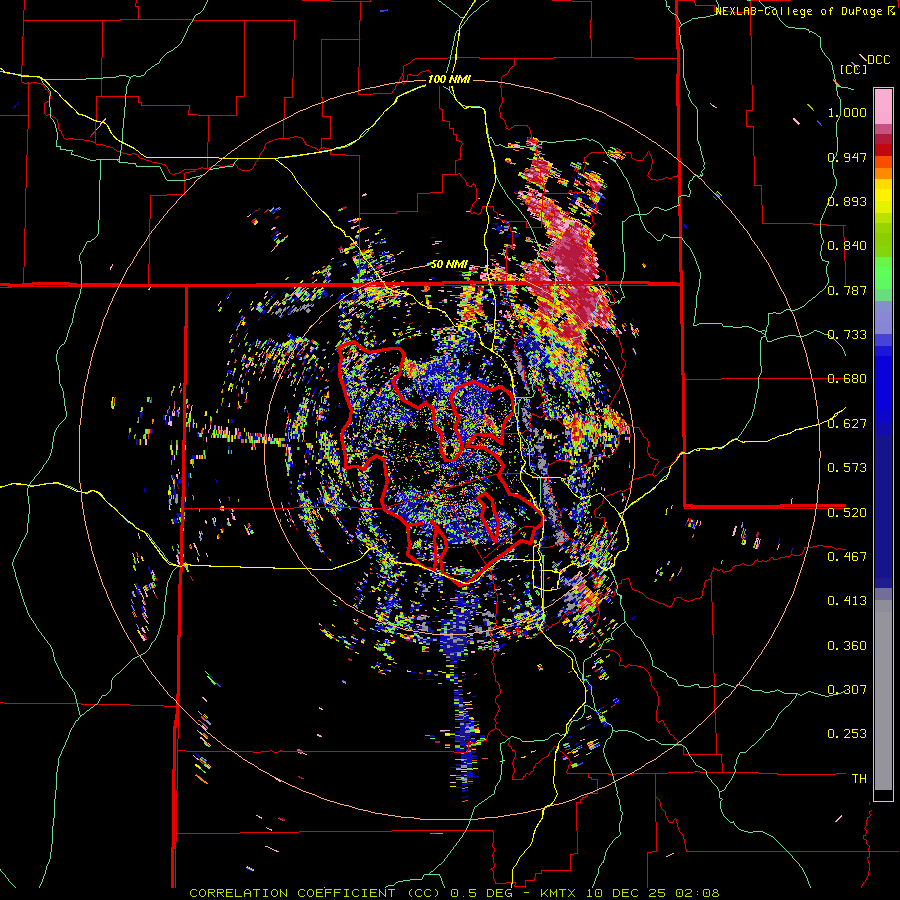The height and width of the screenshot is (900, 900).
Task: Click the 0.787 legend value
Action: 847,290
